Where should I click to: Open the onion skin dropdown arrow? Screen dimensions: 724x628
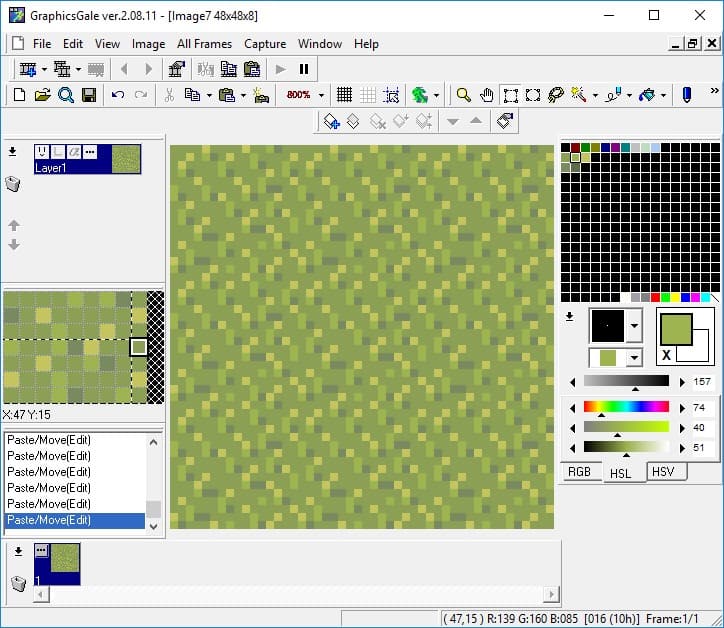(436, 96)
